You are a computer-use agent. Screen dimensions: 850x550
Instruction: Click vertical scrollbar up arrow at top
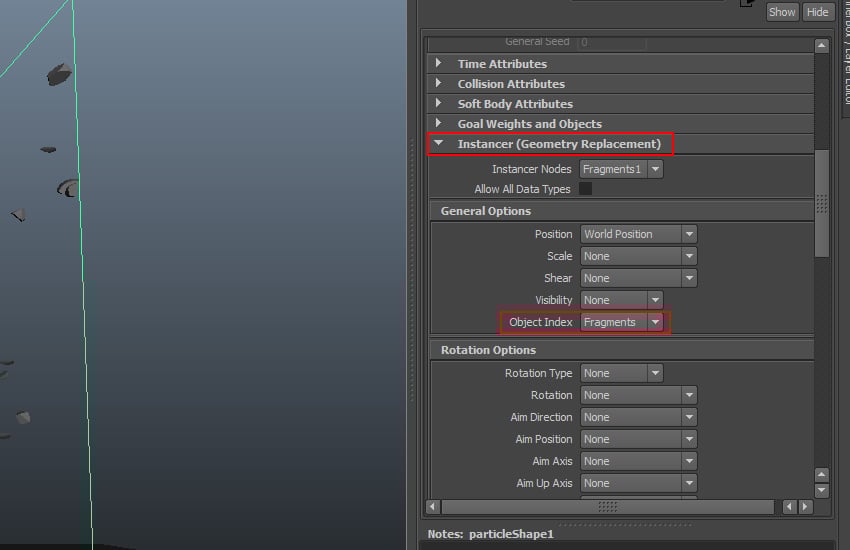coord(821,46)
